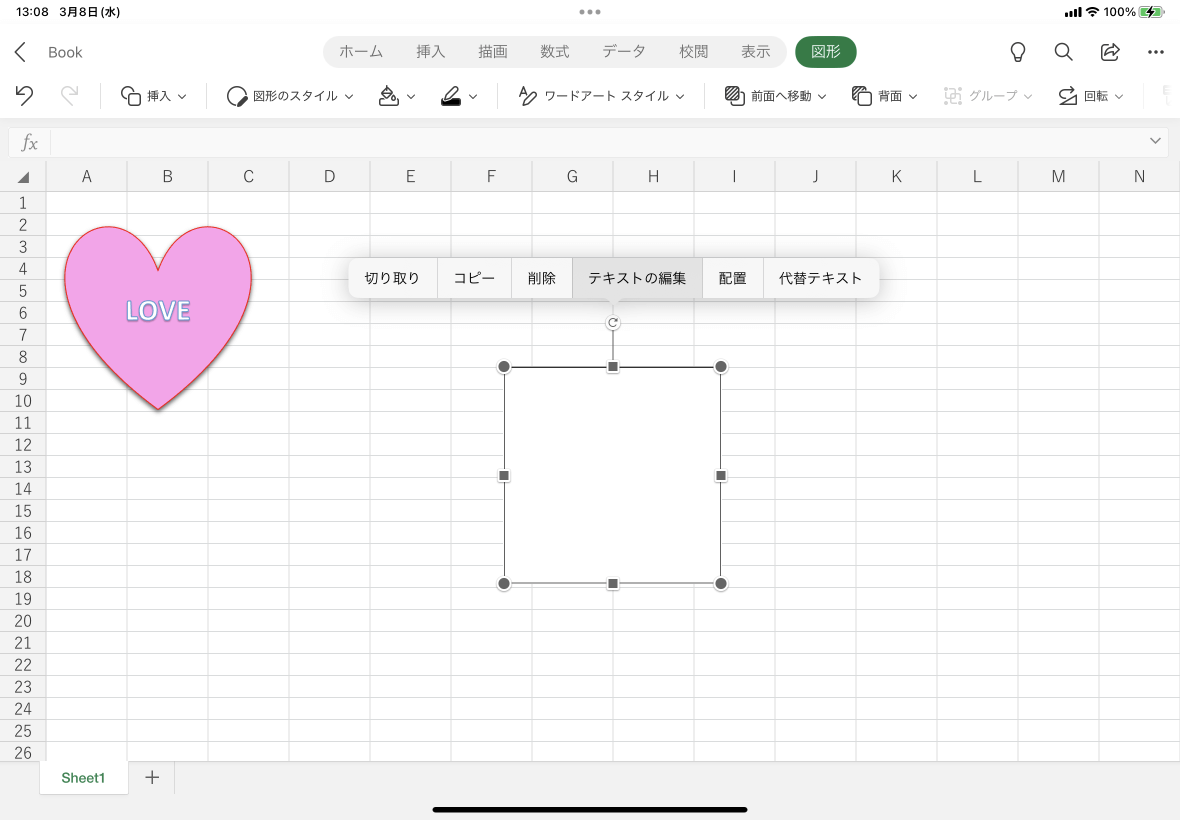Expand the 図形のスタイル chevron
The height and width of the screenshot is (820, 1180).
pyautogui.click(x=349, y=96)
